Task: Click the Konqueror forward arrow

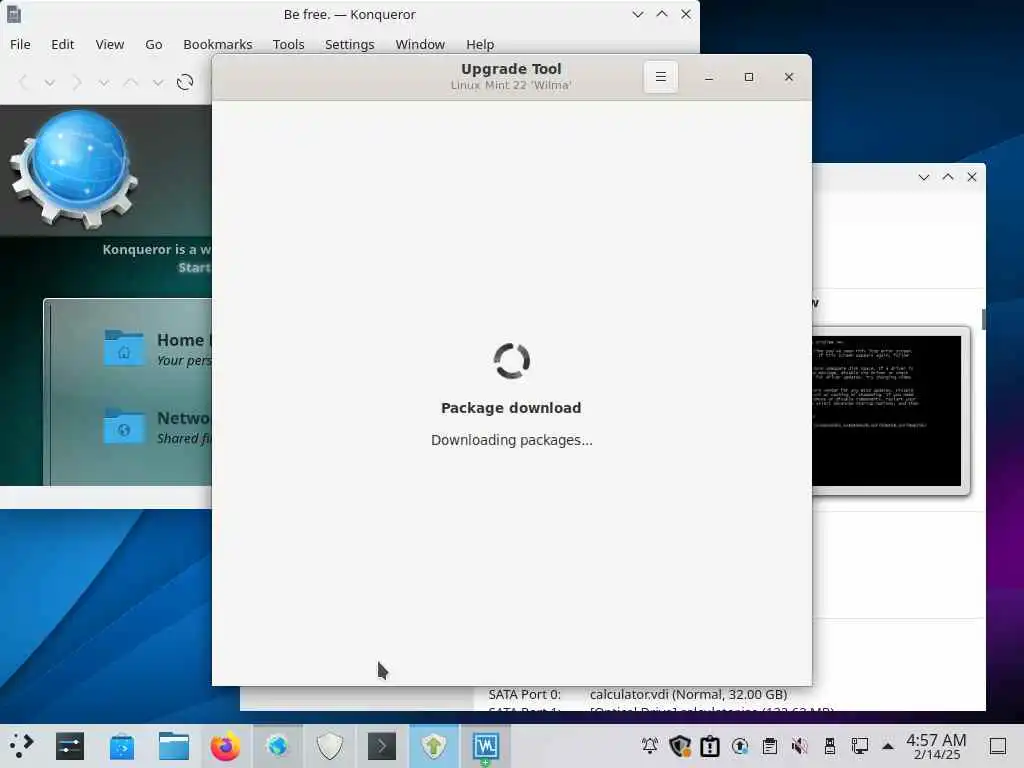Action: point(76,82)
